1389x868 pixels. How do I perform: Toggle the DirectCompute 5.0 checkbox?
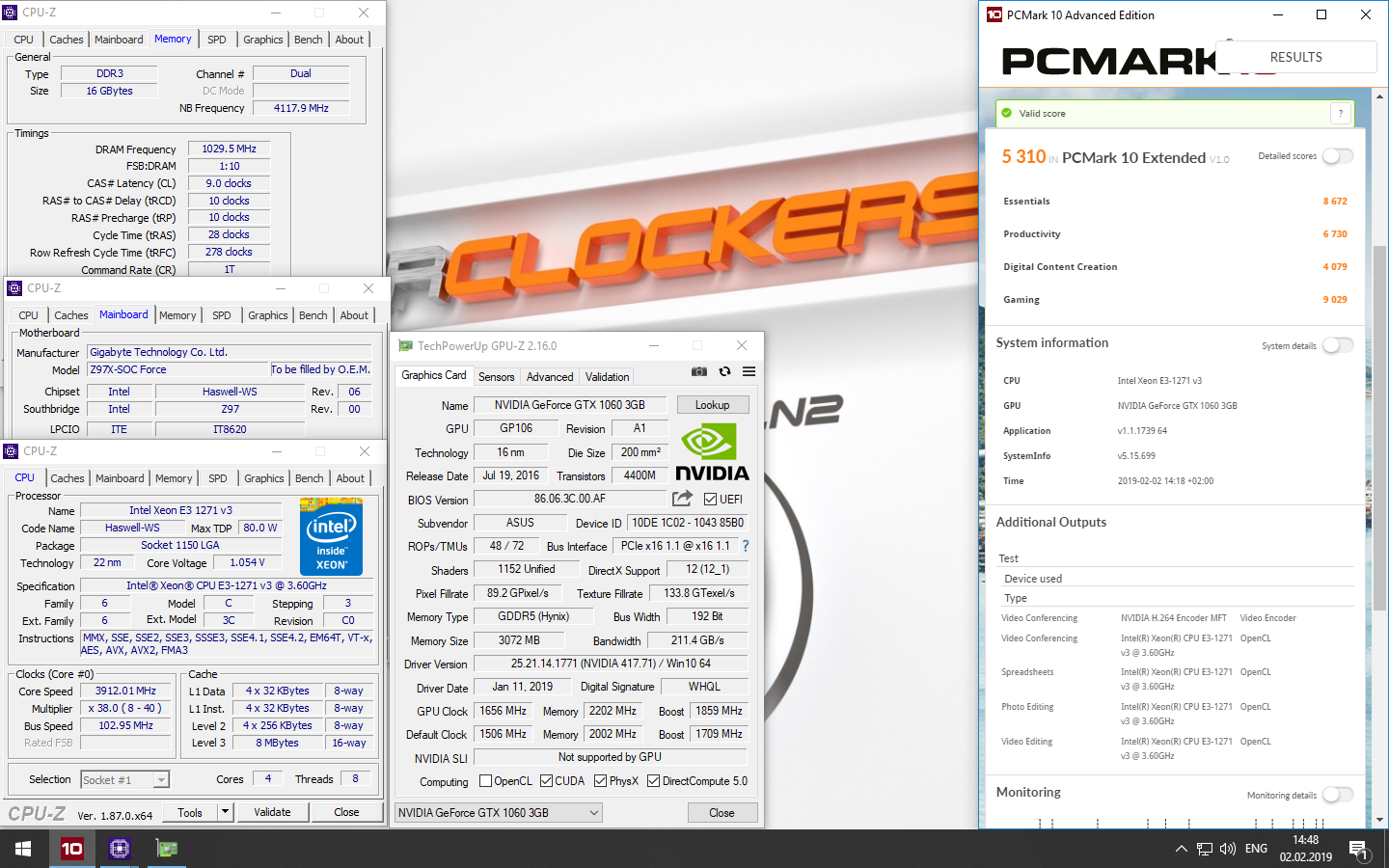[653, 781]
